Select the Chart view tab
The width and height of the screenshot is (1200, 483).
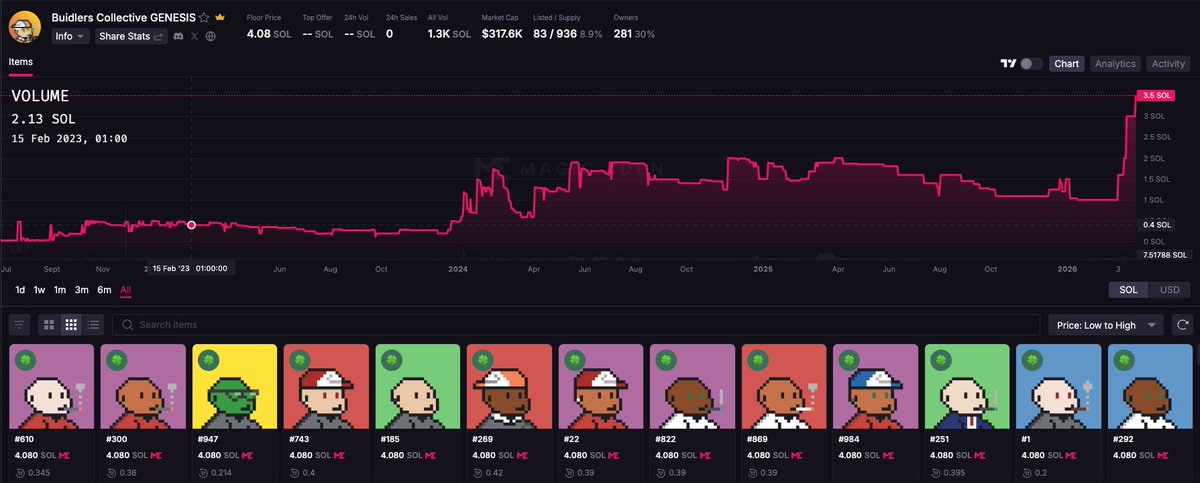(x=1067, y=63)
